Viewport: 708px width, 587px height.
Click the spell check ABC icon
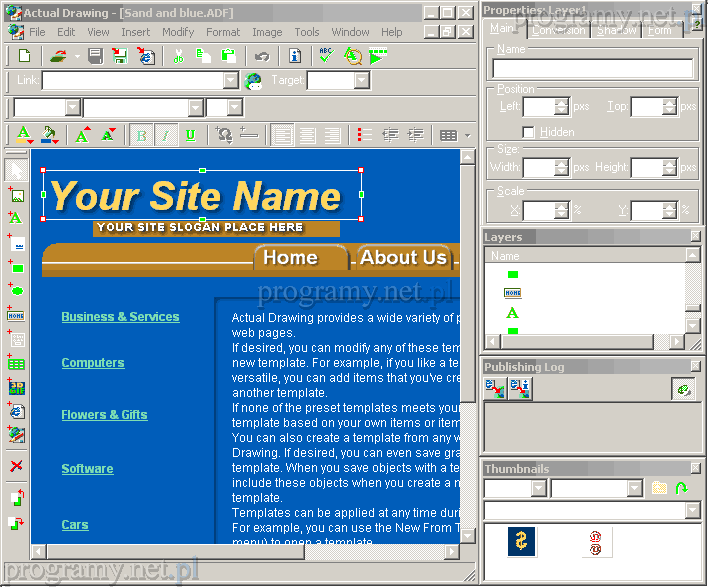pos(326,56)
